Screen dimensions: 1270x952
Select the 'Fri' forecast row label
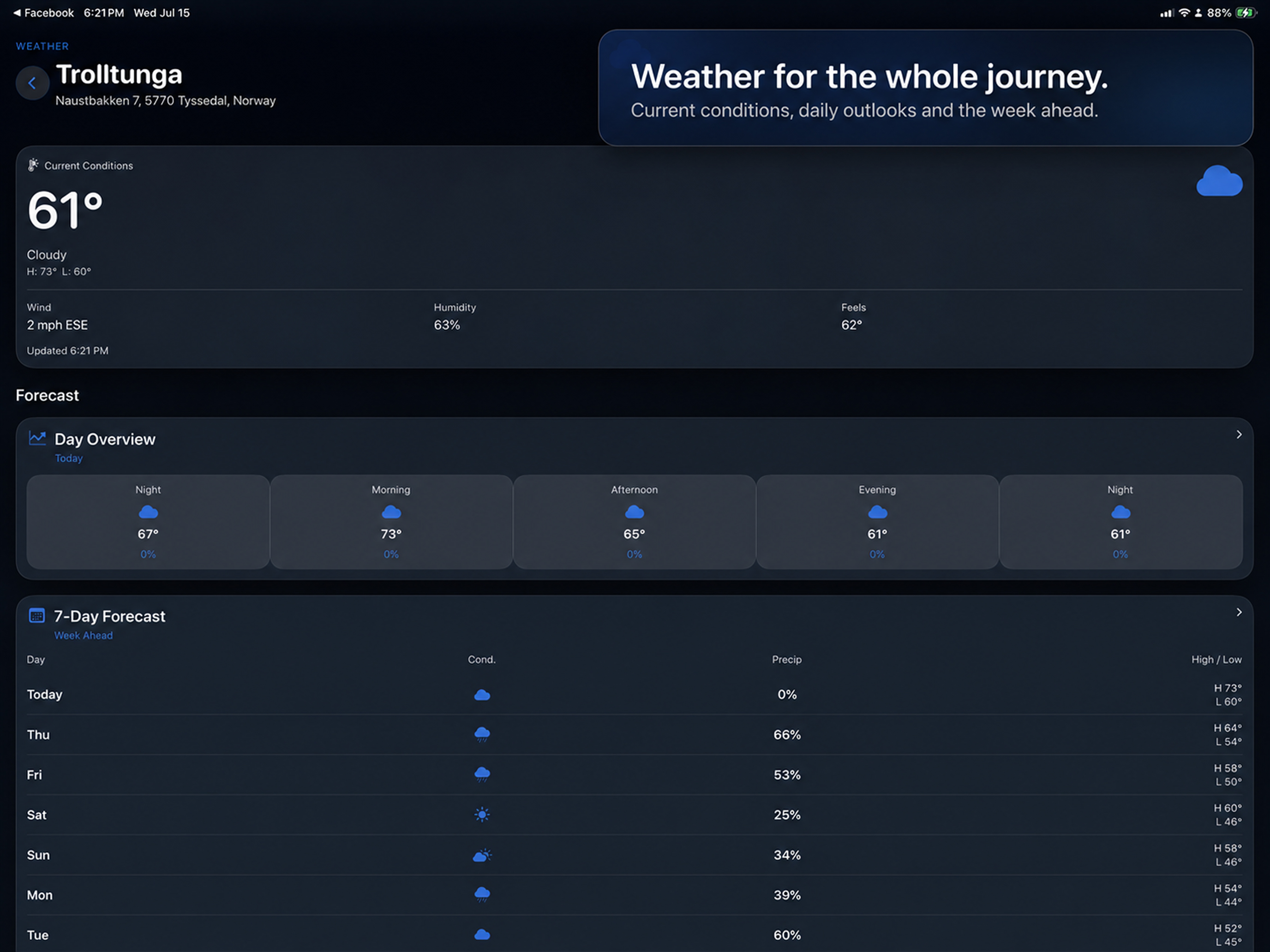tap(35, 775)
